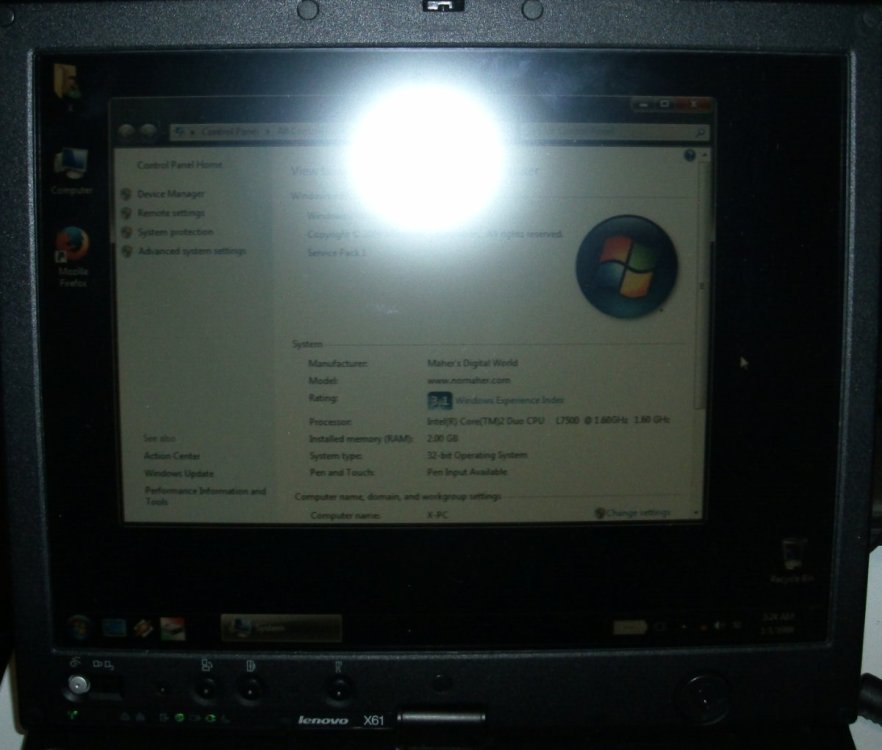Click the volume speaker icon in system tray
The width and height of the screenshot is (882, 750).
coord(718,627)
